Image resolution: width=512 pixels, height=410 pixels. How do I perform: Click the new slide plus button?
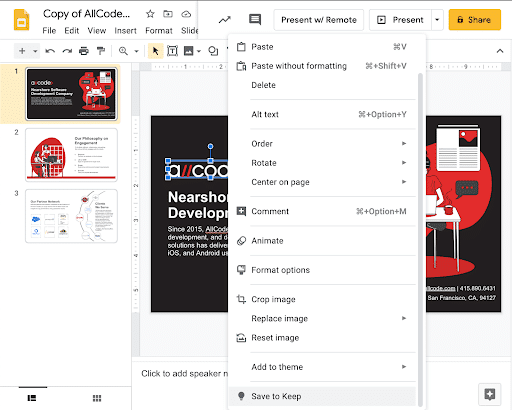pyautogui.click(x=22, y=51)
